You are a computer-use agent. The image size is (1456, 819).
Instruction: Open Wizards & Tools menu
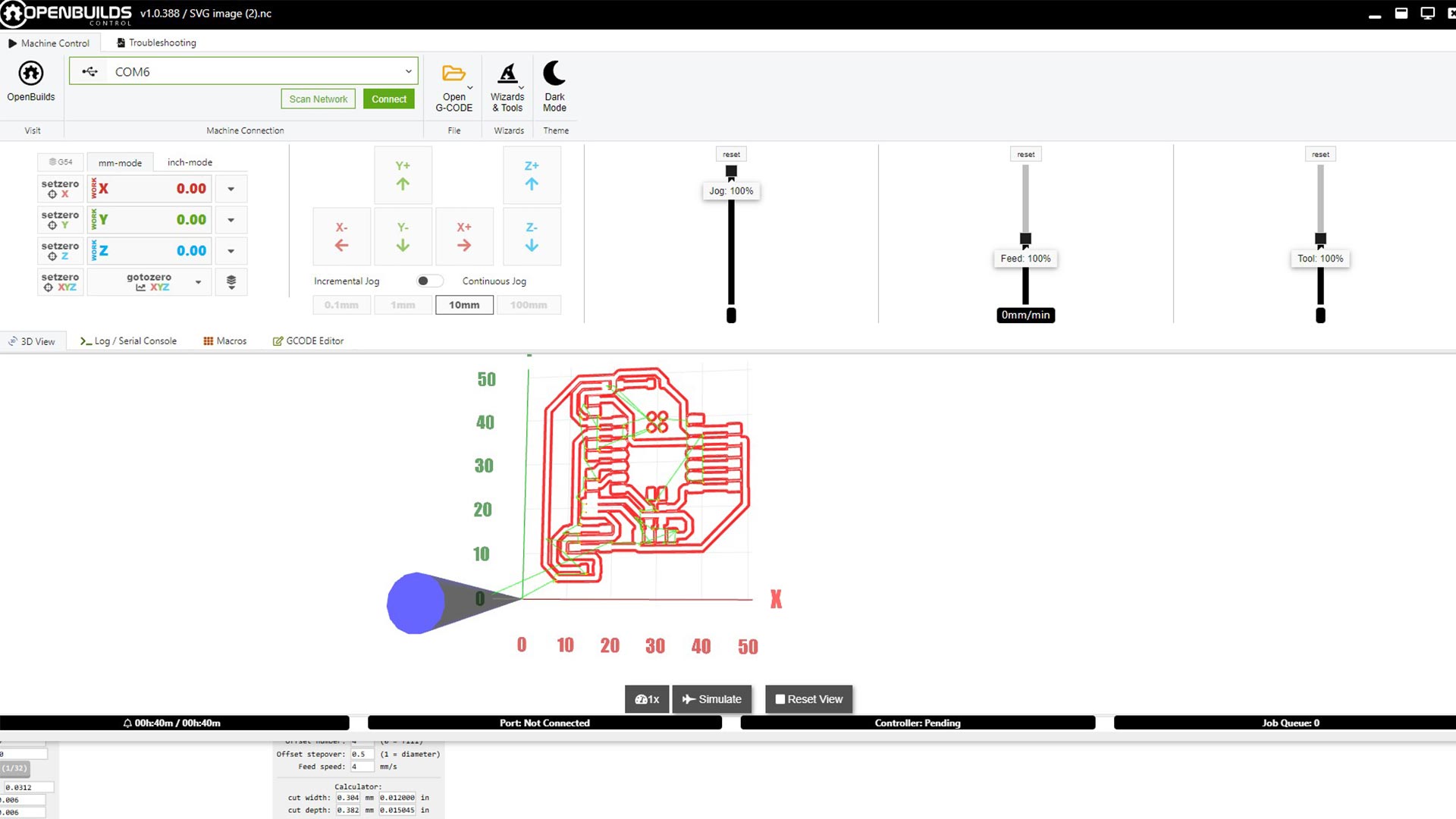[x=507, y=87]
